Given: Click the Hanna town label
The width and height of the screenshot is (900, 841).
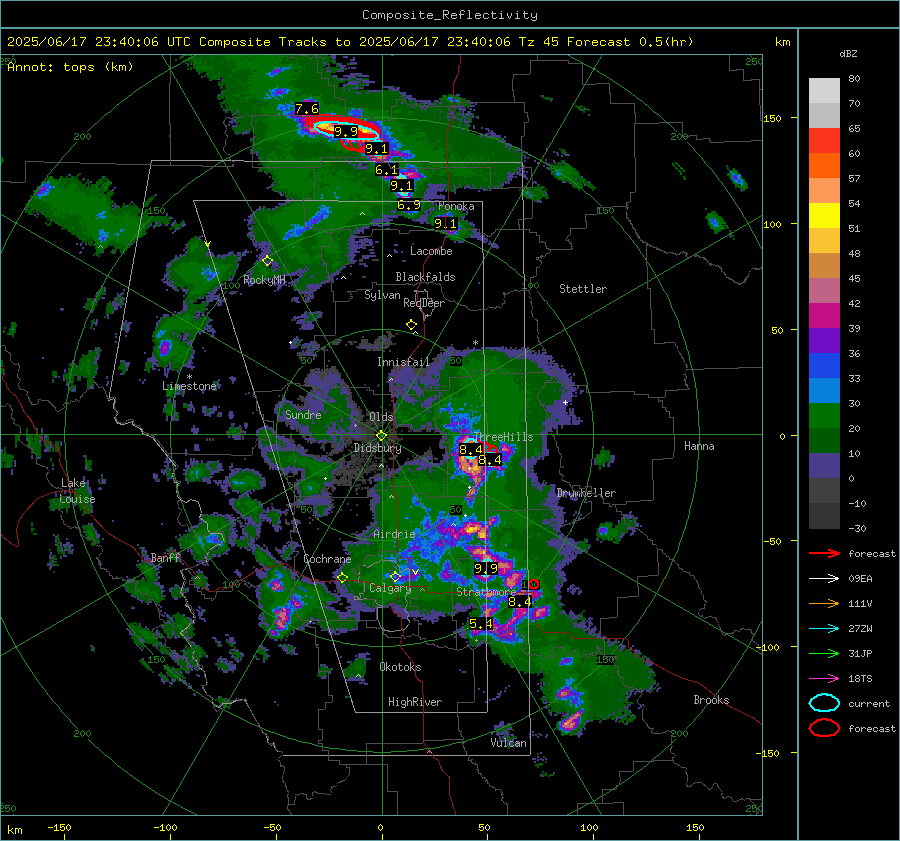Looking at the screenshot, I should [x=699, y=446].
